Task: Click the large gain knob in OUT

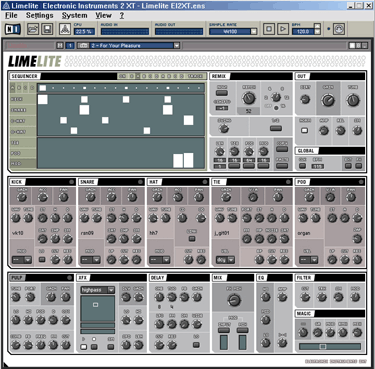Action: coord(328,100)
